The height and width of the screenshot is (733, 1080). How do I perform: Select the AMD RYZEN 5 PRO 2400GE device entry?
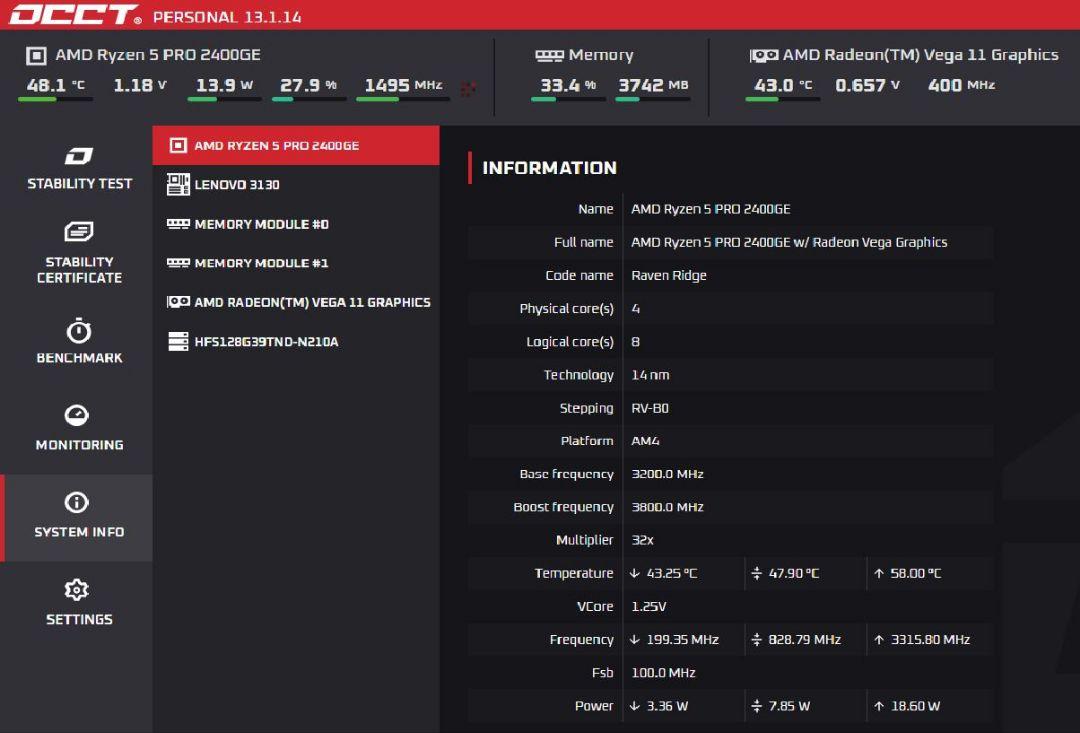tap(295, 145)
